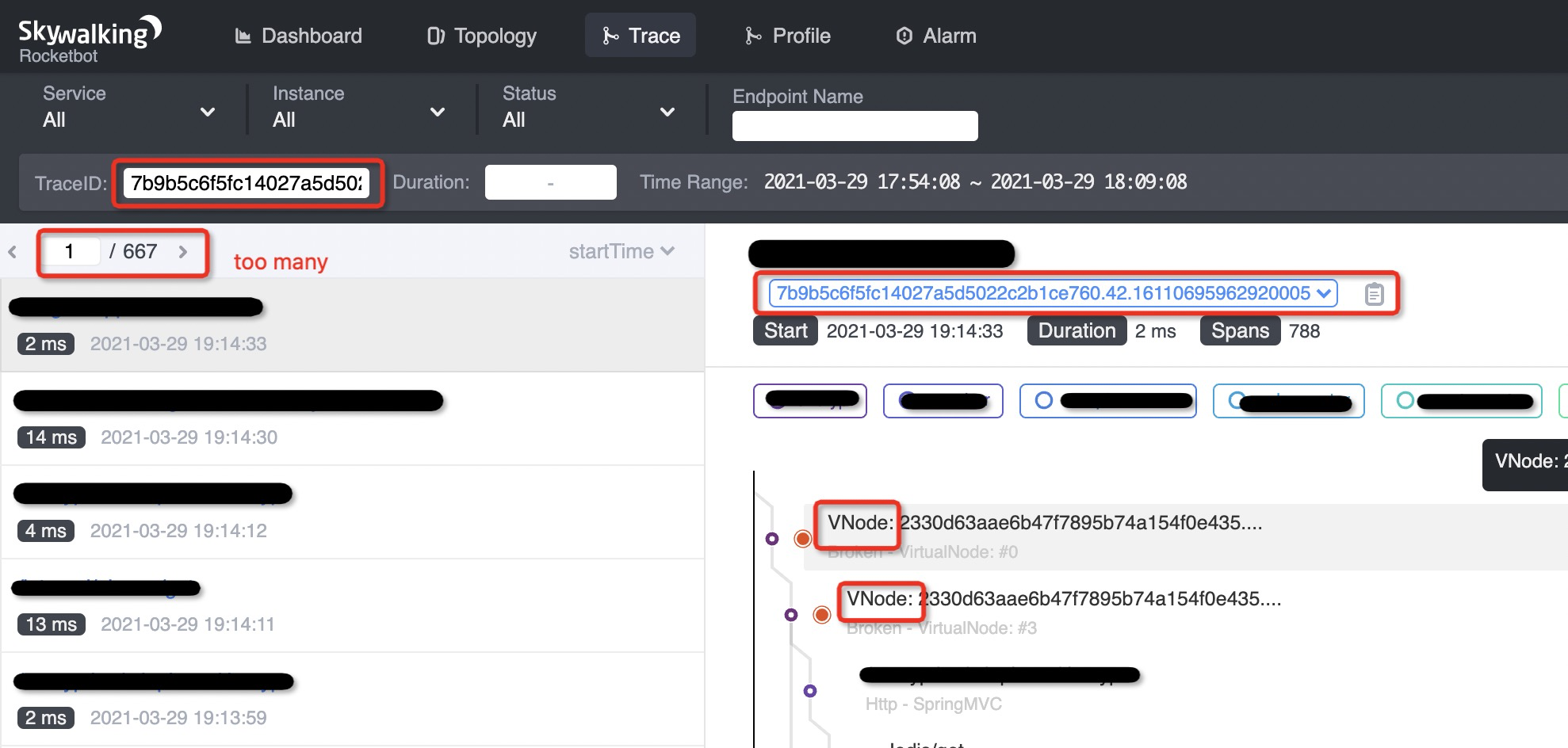Go to next trace page with right arrow

(185, 251)
